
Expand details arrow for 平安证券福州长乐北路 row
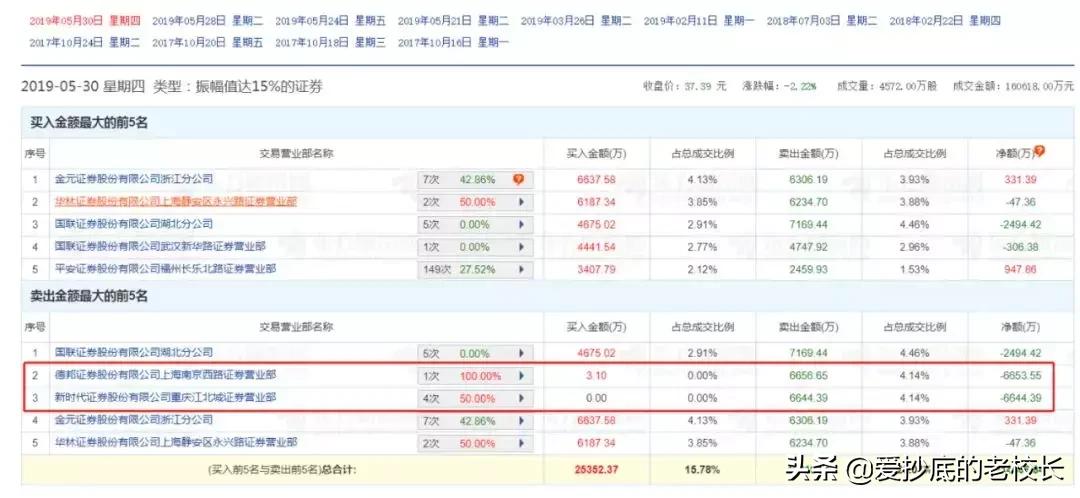pos(521,269)
